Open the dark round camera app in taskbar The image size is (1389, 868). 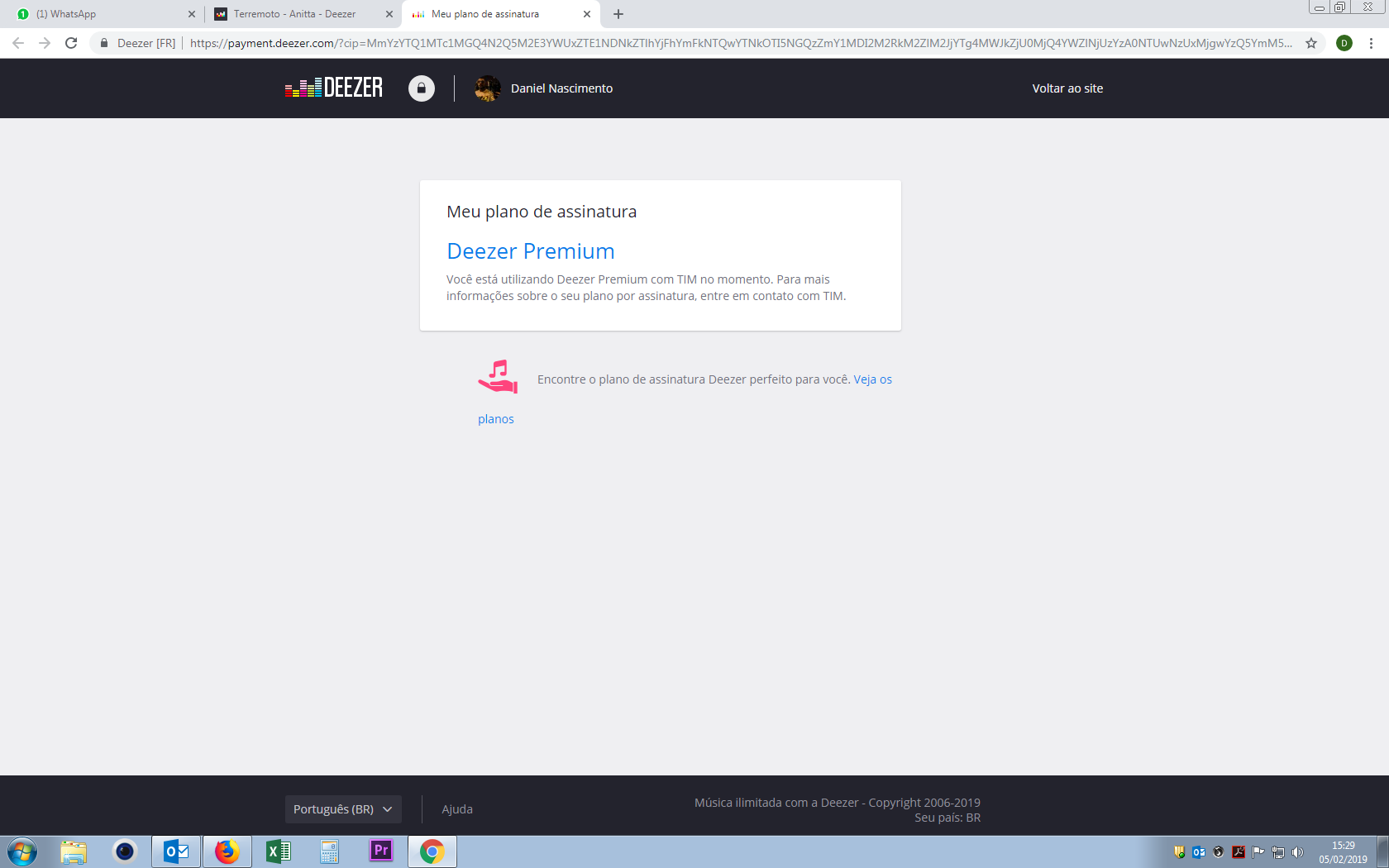[x=125, y=851]
